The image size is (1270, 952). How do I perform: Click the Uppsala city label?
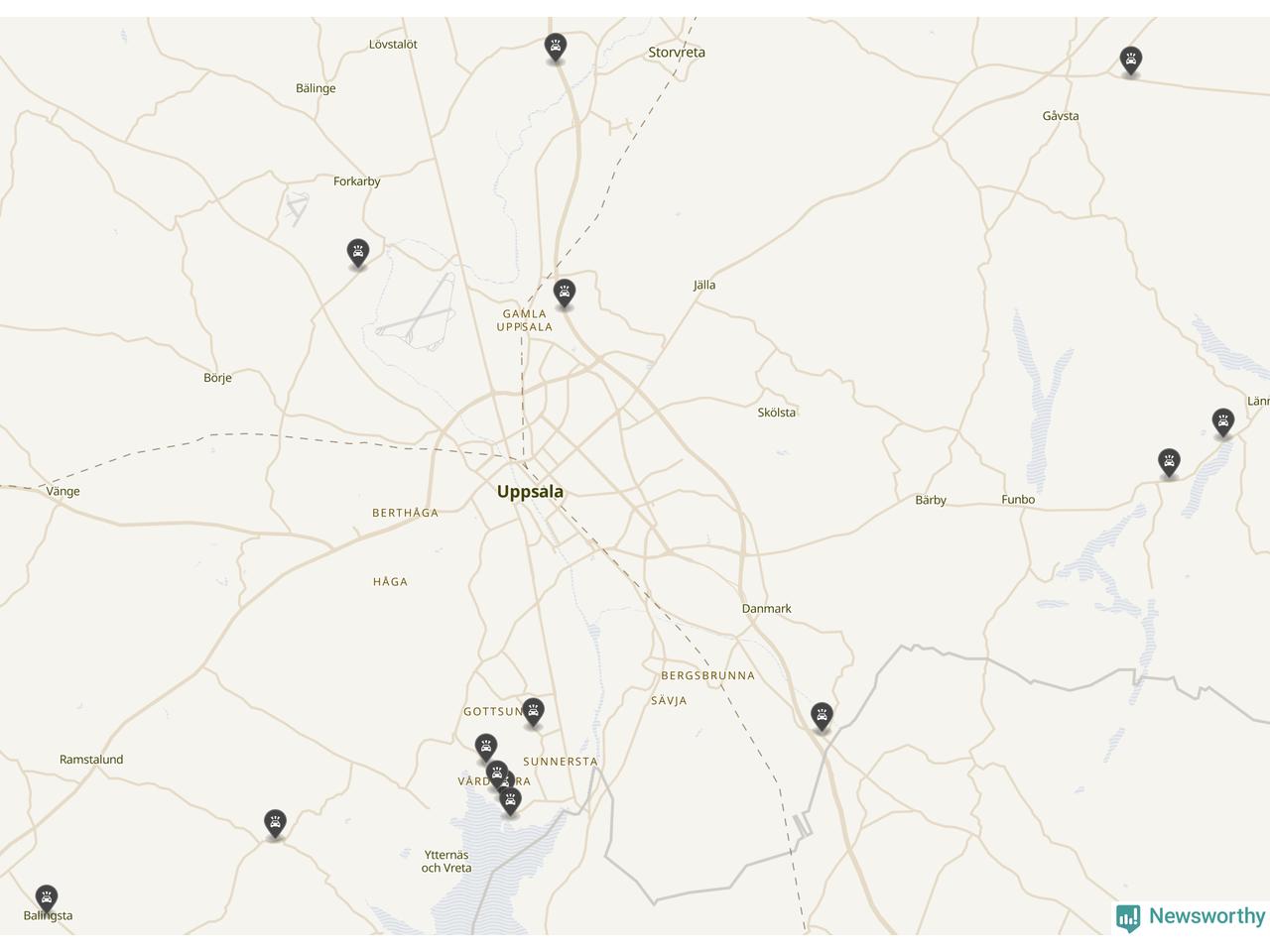coord(530,492)
